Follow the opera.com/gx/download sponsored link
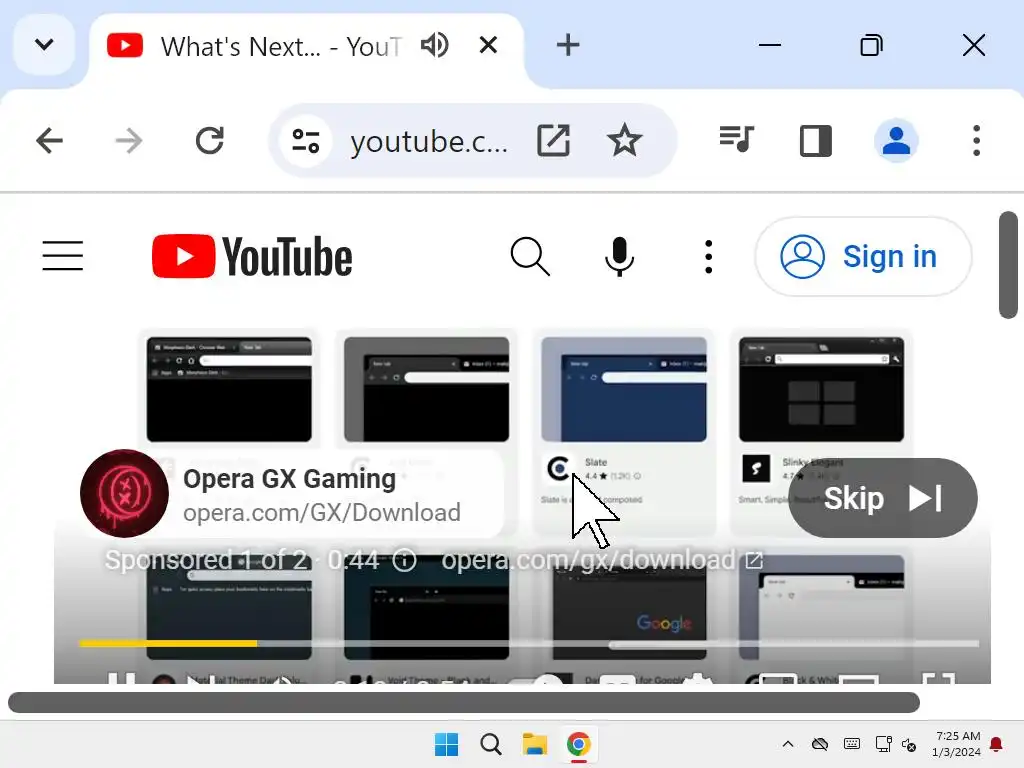The image size is (1024, 768). click(x=602, y=560)
